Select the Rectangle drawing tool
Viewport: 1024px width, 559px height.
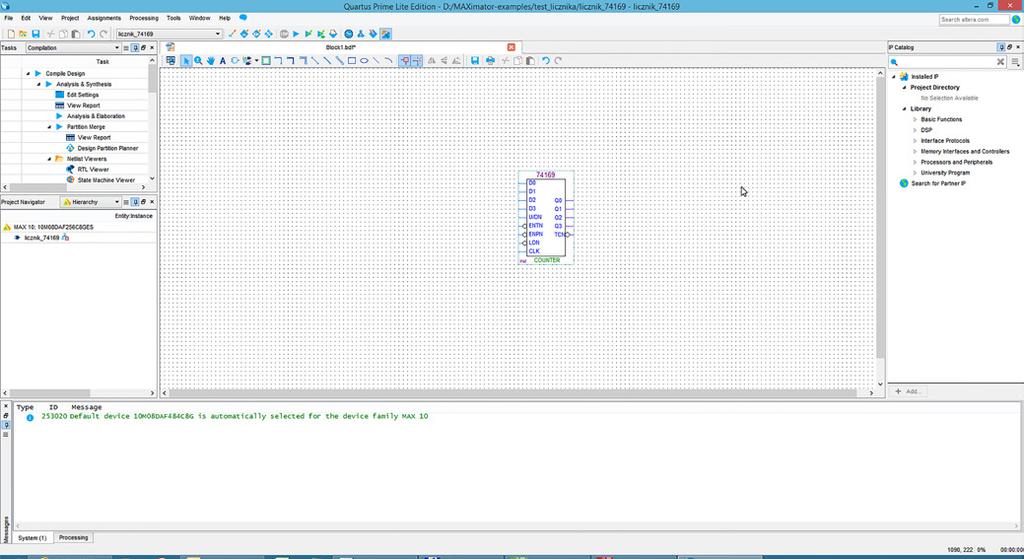tap(351, 61)
